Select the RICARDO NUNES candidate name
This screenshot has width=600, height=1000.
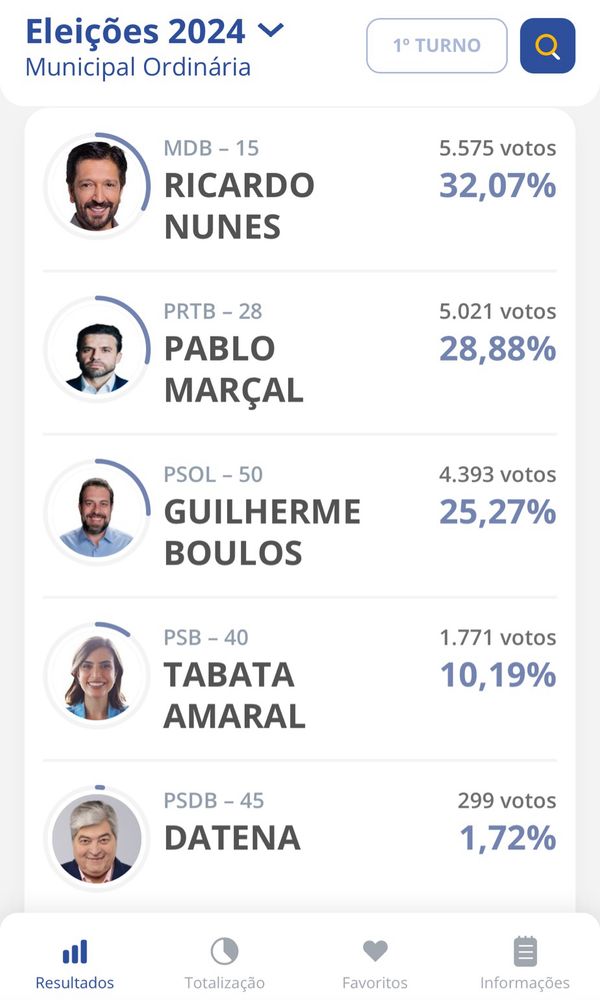tap(239, 206)
